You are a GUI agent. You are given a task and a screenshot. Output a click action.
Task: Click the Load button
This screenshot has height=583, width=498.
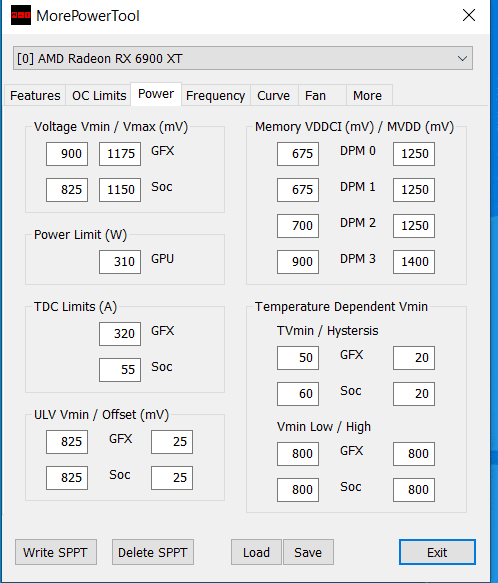(x=256, y=552)
